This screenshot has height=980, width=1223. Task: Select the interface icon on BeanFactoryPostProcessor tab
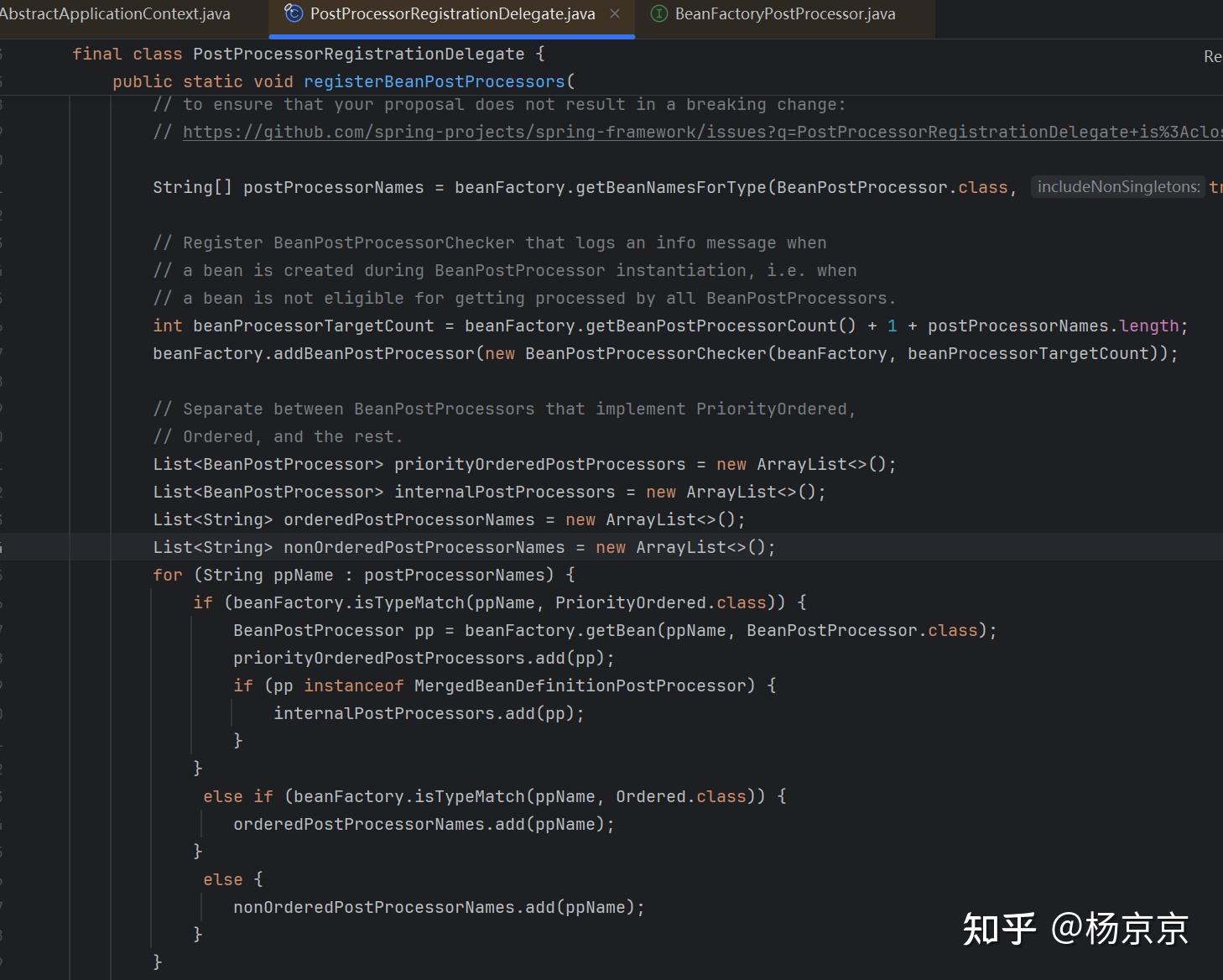pos(659,13)
